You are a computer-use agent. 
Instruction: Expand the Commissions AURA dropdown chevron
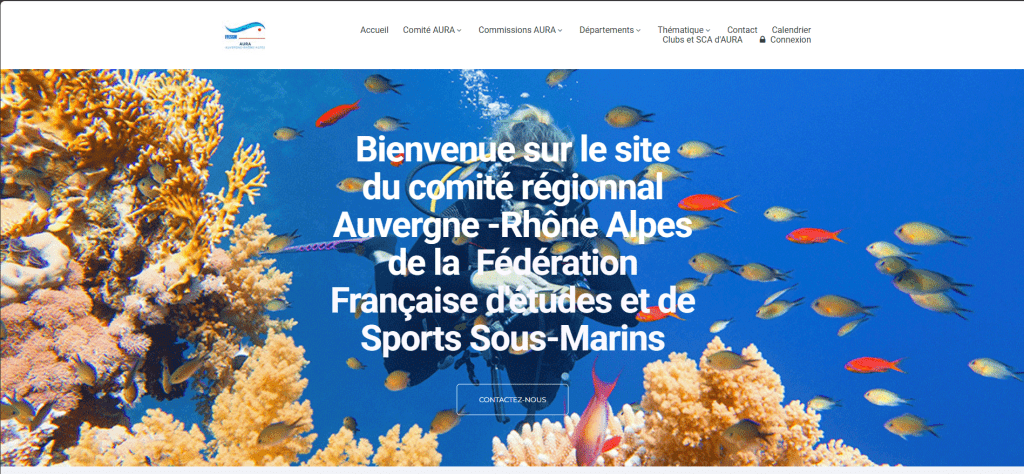click(x=560, y=31)
